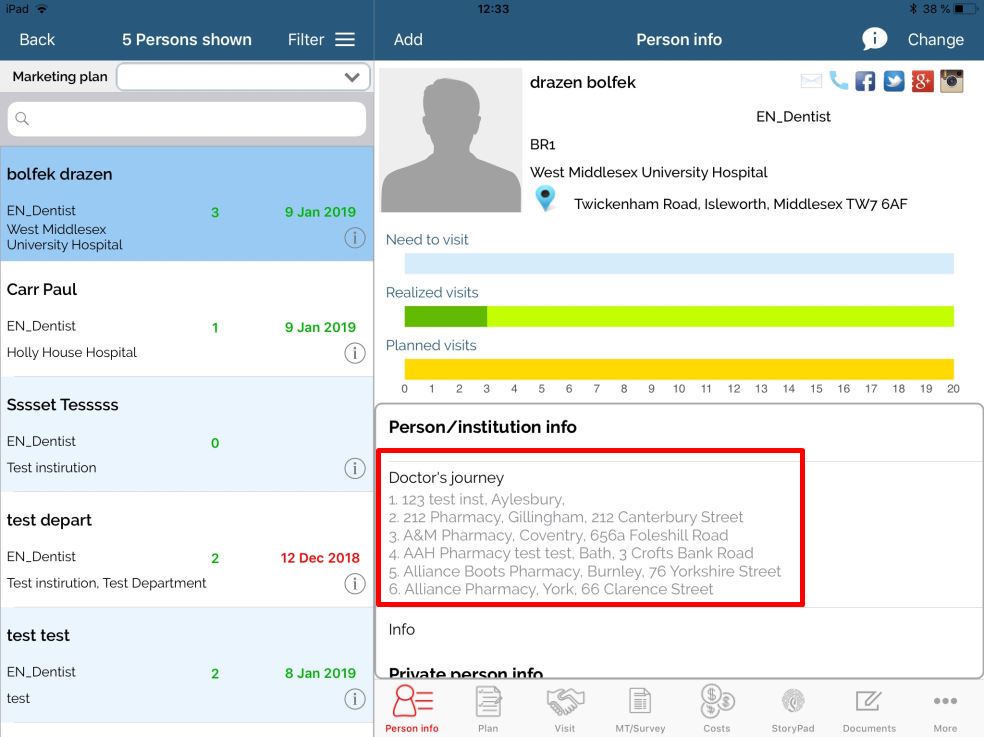The image size is (984, 737).
Task: Open the StoryPad tab
Action: coord(793,708)
